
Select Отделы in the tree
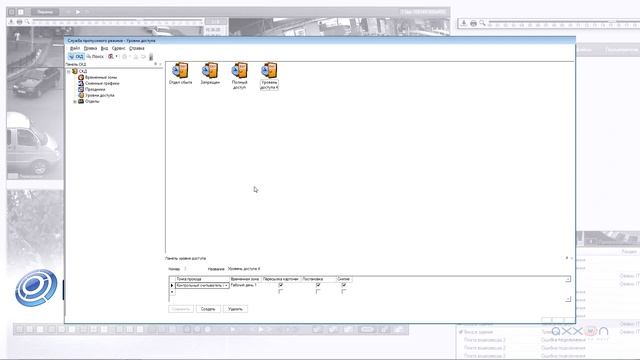coord(92,101)
